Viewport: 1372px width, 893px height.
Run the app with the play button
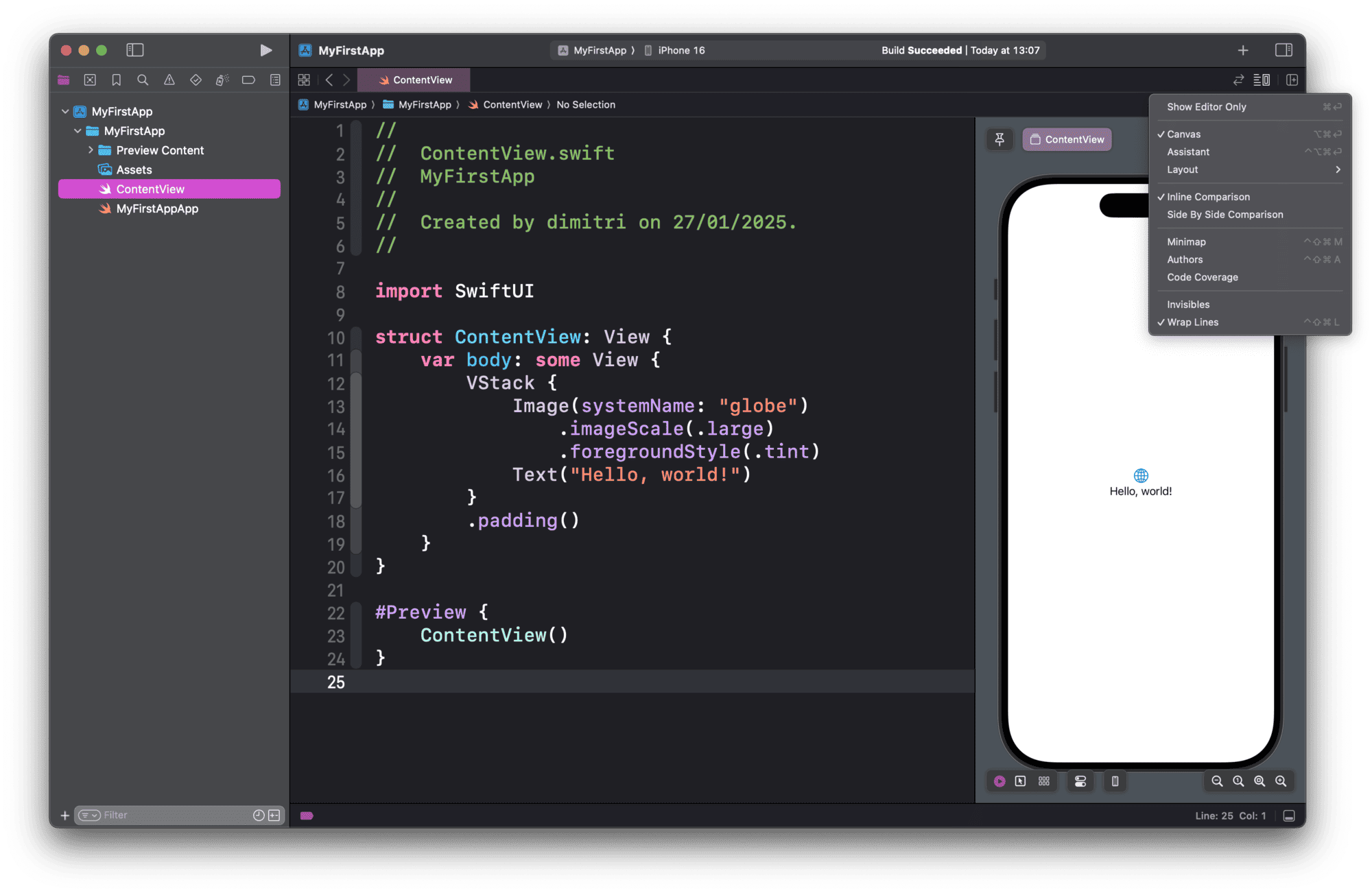tap(266, 50)
